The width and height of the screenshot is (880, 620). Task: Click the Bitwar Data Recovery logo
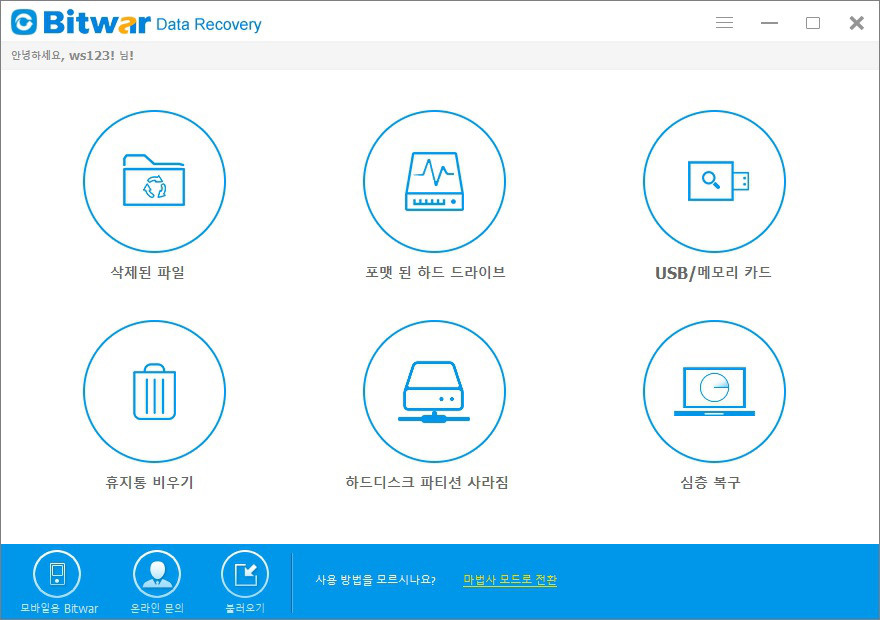[136, 22]
